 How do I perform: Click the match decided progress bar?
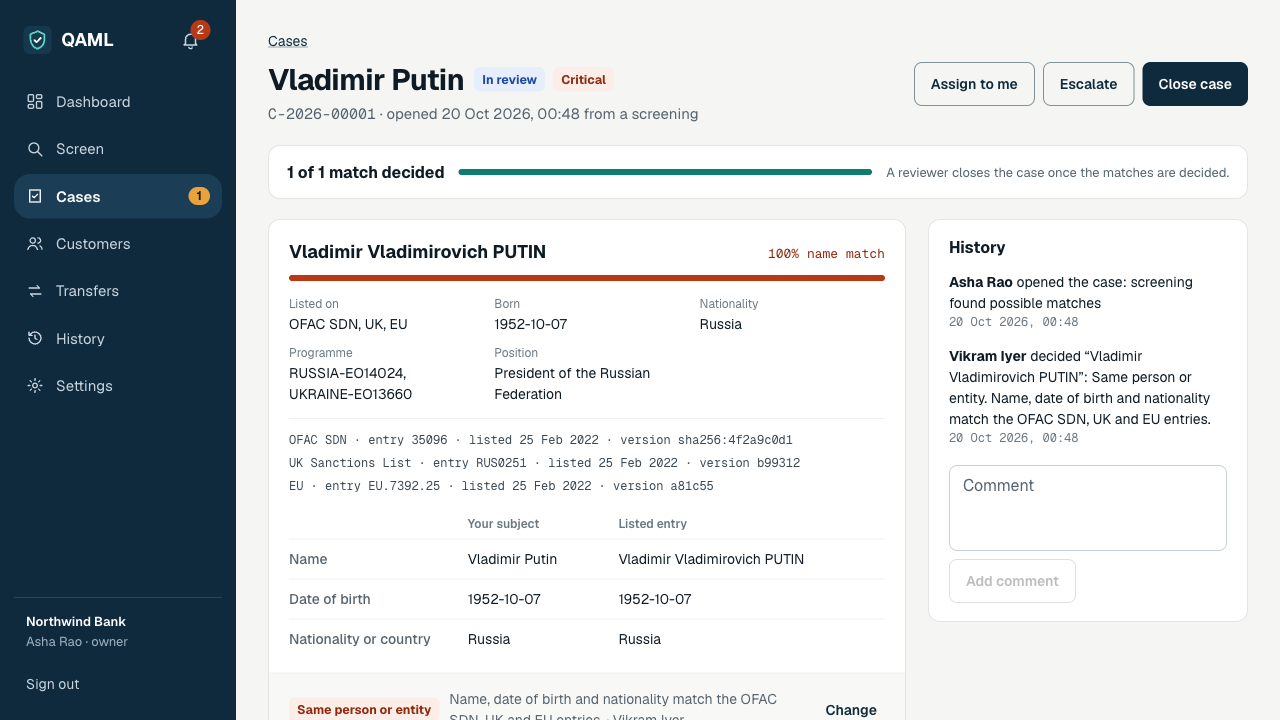click(x=665, y=172)
